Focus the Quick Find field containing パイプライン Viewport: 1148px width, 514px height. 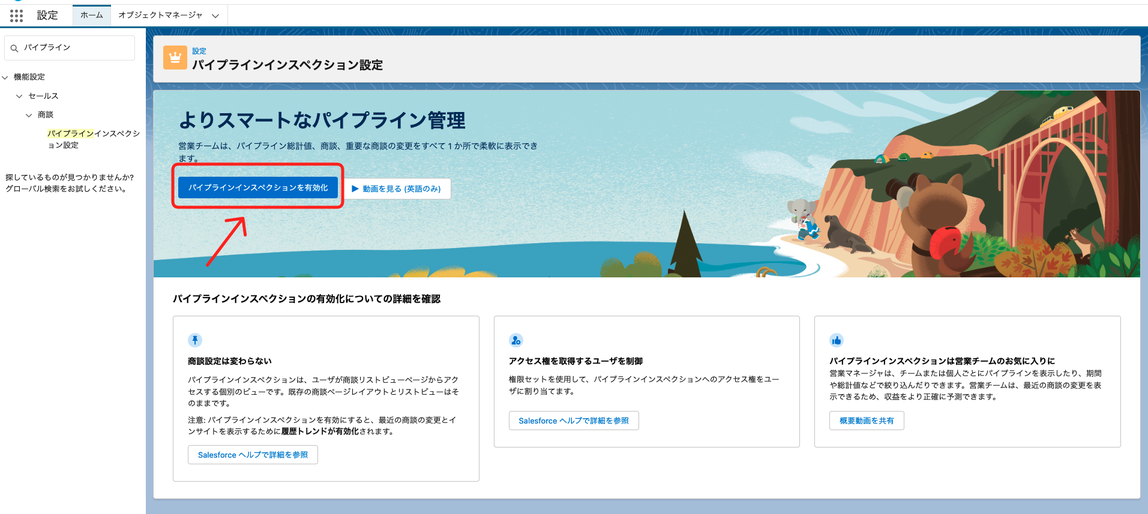[70, 48]
